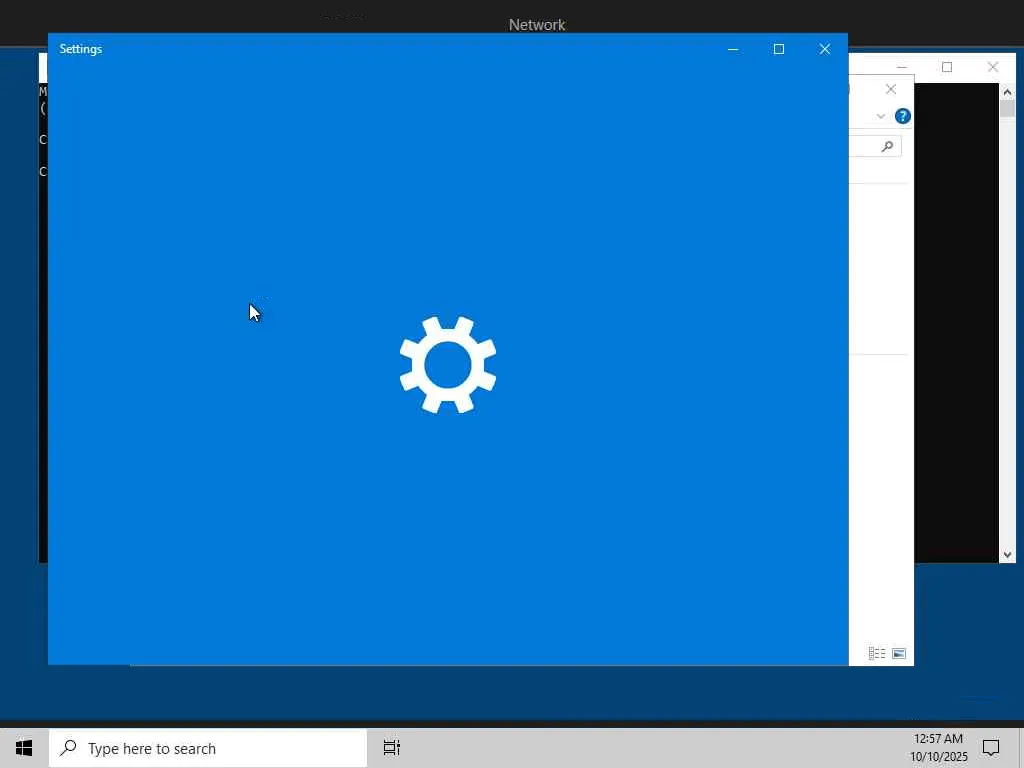Screen dimensions: 1024x768
Task: Click the Network title at the top
Action: coord(537,25)
